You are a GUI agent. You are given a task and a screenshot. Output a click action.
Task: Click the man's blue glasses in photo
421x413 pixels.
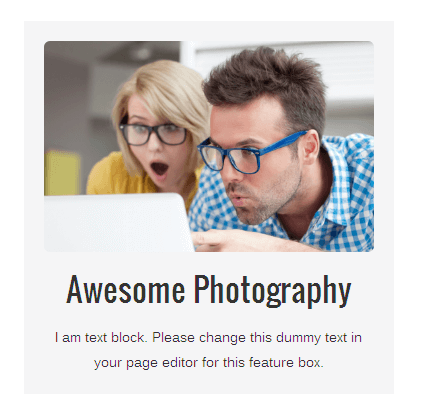[248, 153]
